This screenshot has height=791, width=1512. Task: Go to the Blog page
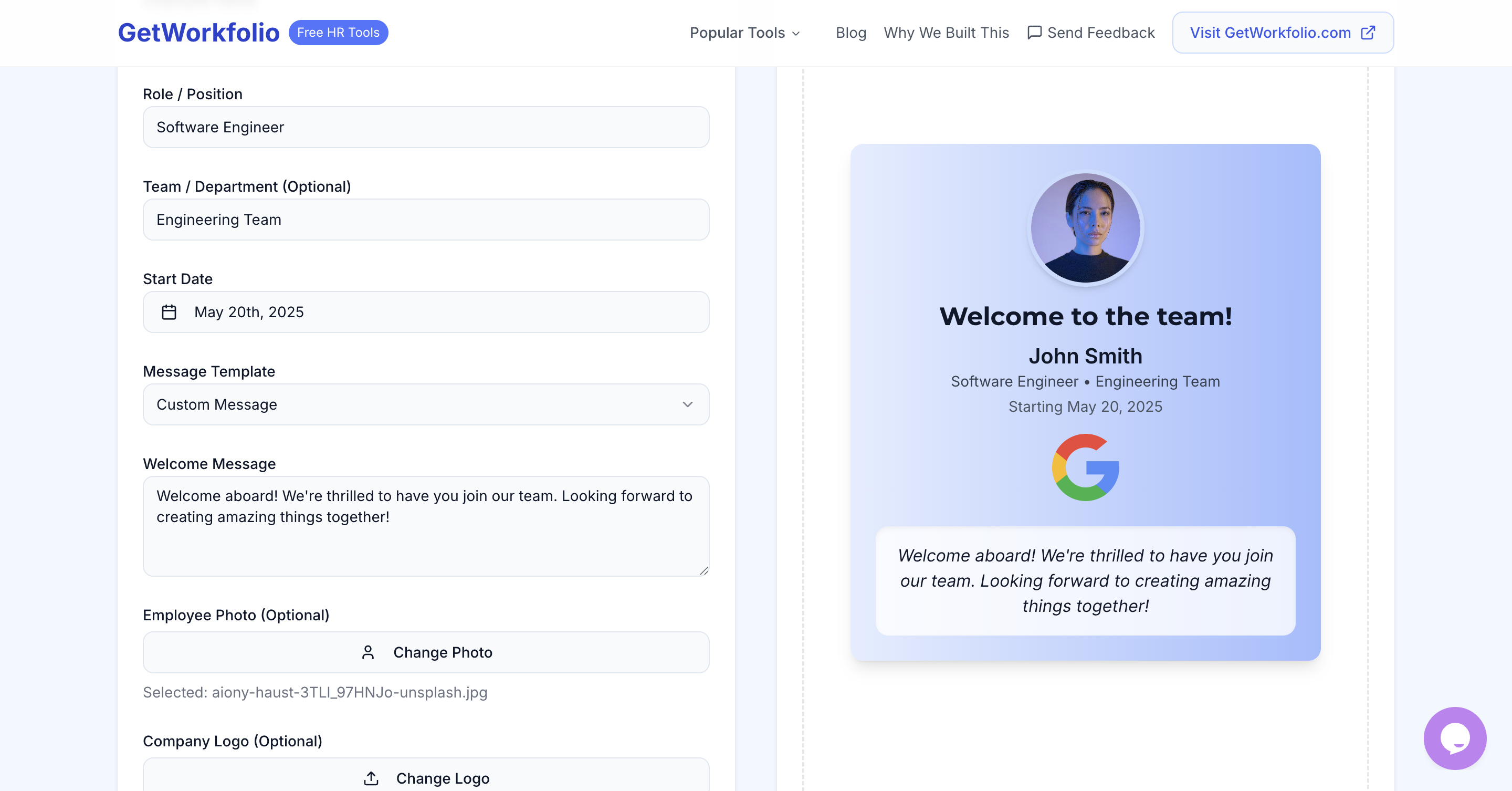(850, 33)
